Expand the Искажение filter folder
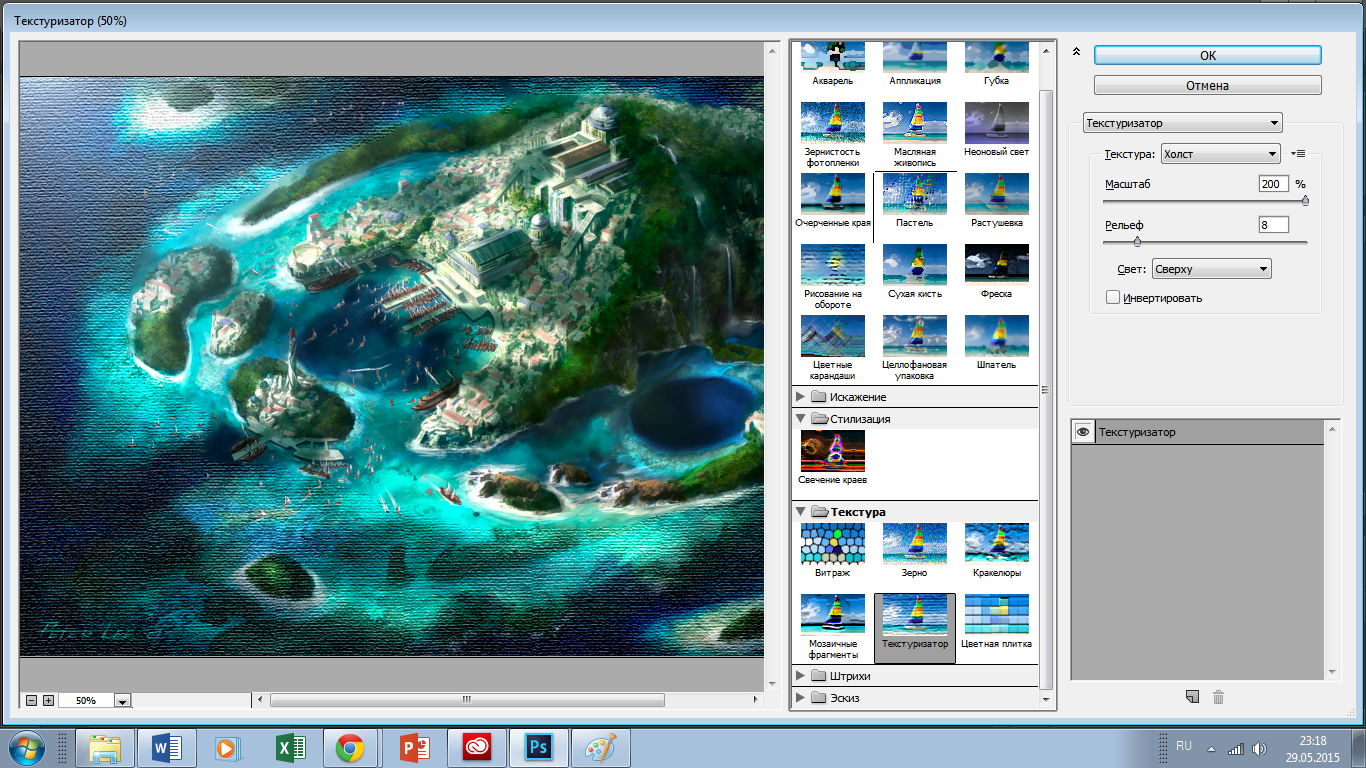Viewport: 1366px width, 768px height. 800,397
